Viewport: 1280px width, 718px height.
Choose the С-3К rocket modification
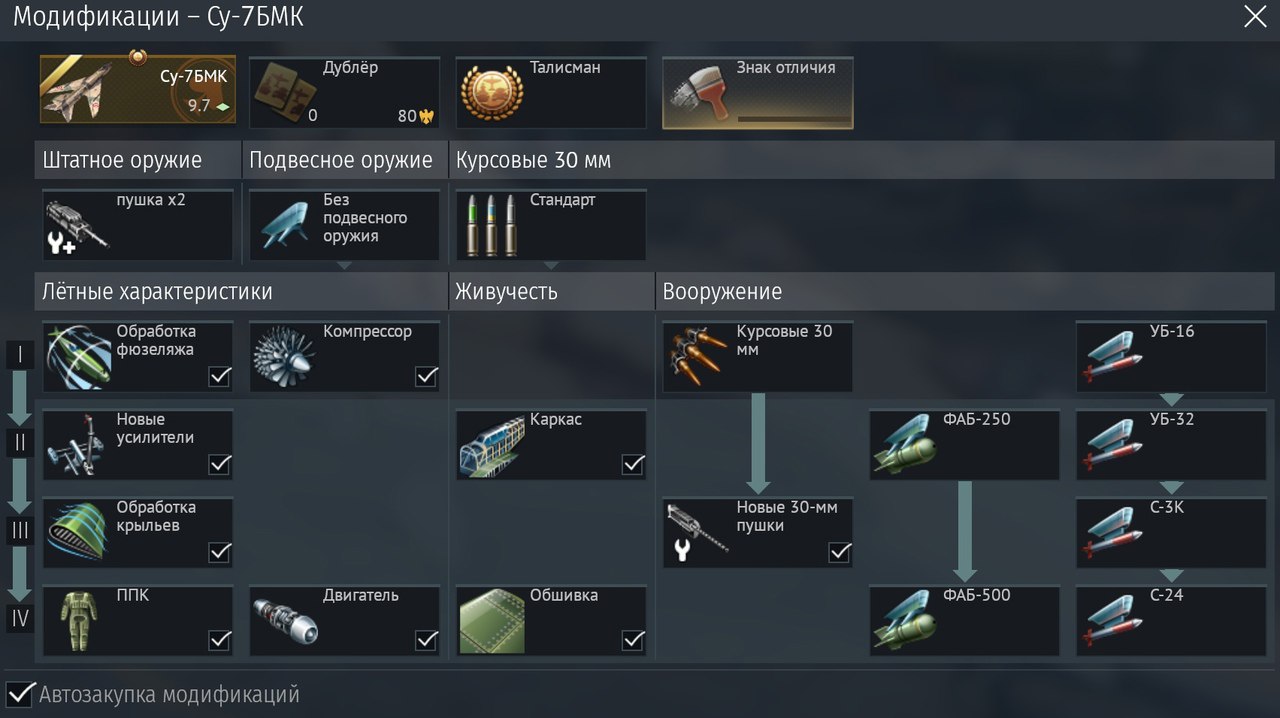(1171, 532)
